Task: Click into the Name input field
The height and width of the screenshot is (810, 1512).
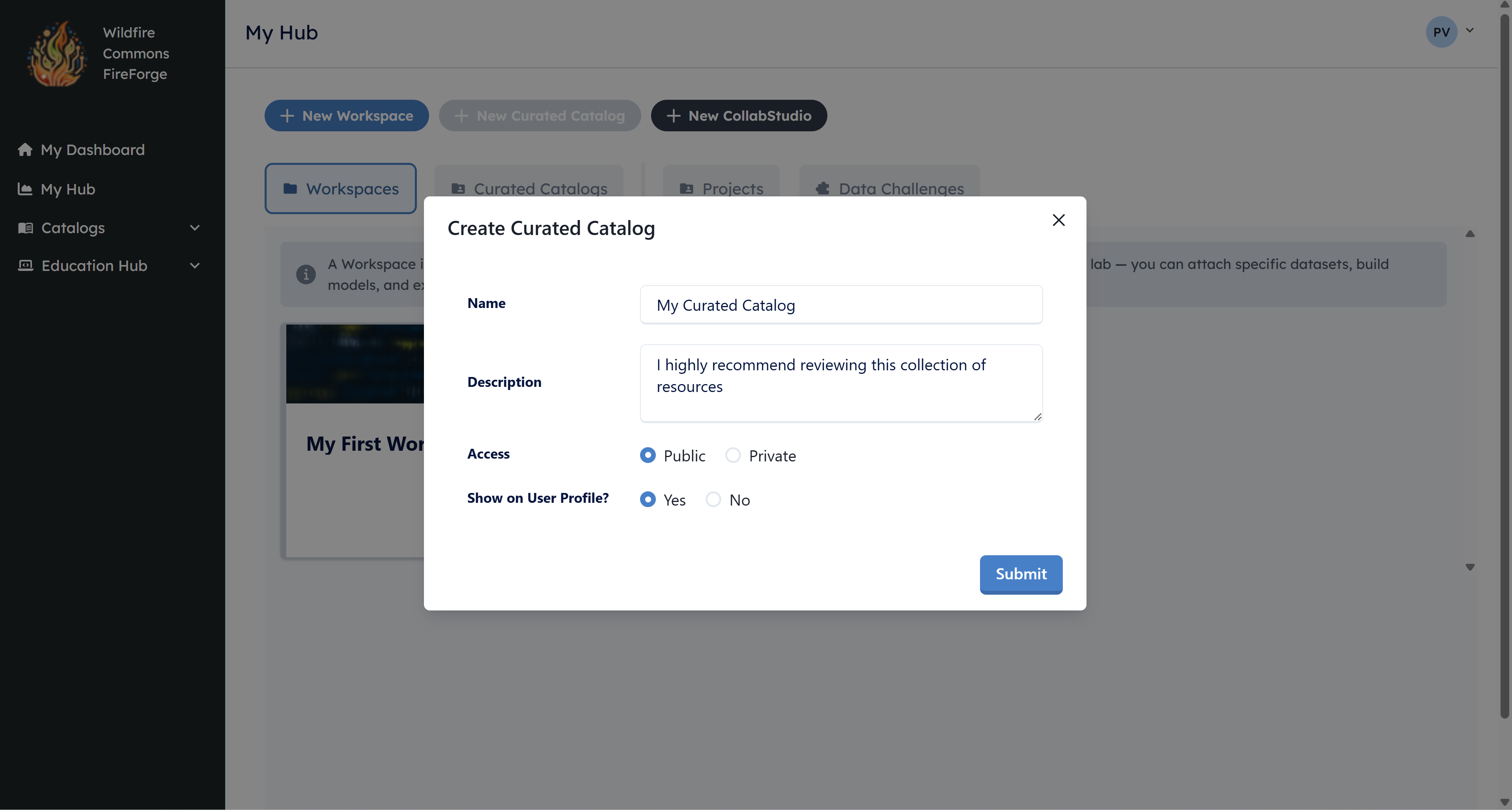Action: tap(840, 304)
